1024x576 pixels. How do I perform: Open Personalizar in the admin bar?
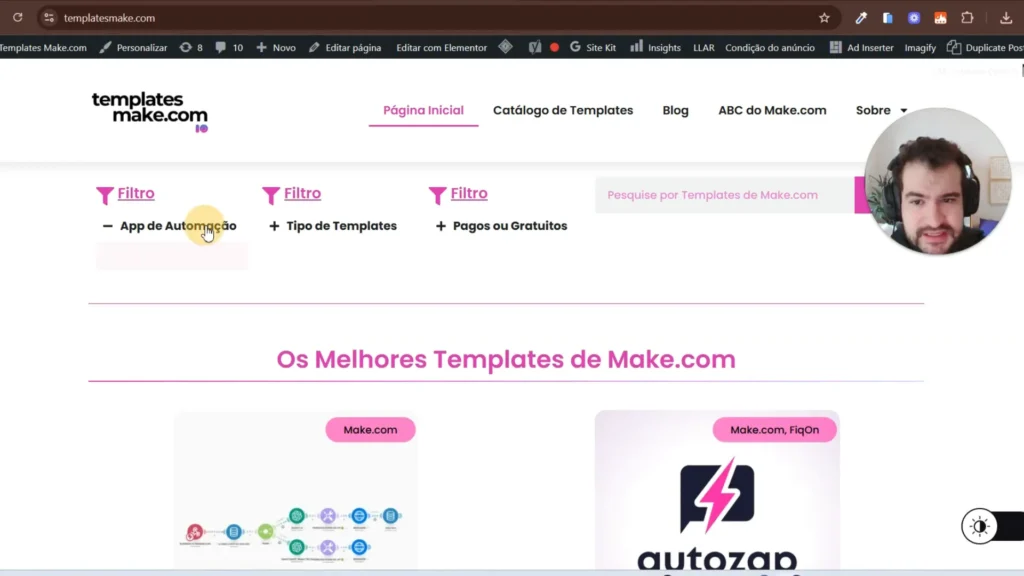(133, 48)
